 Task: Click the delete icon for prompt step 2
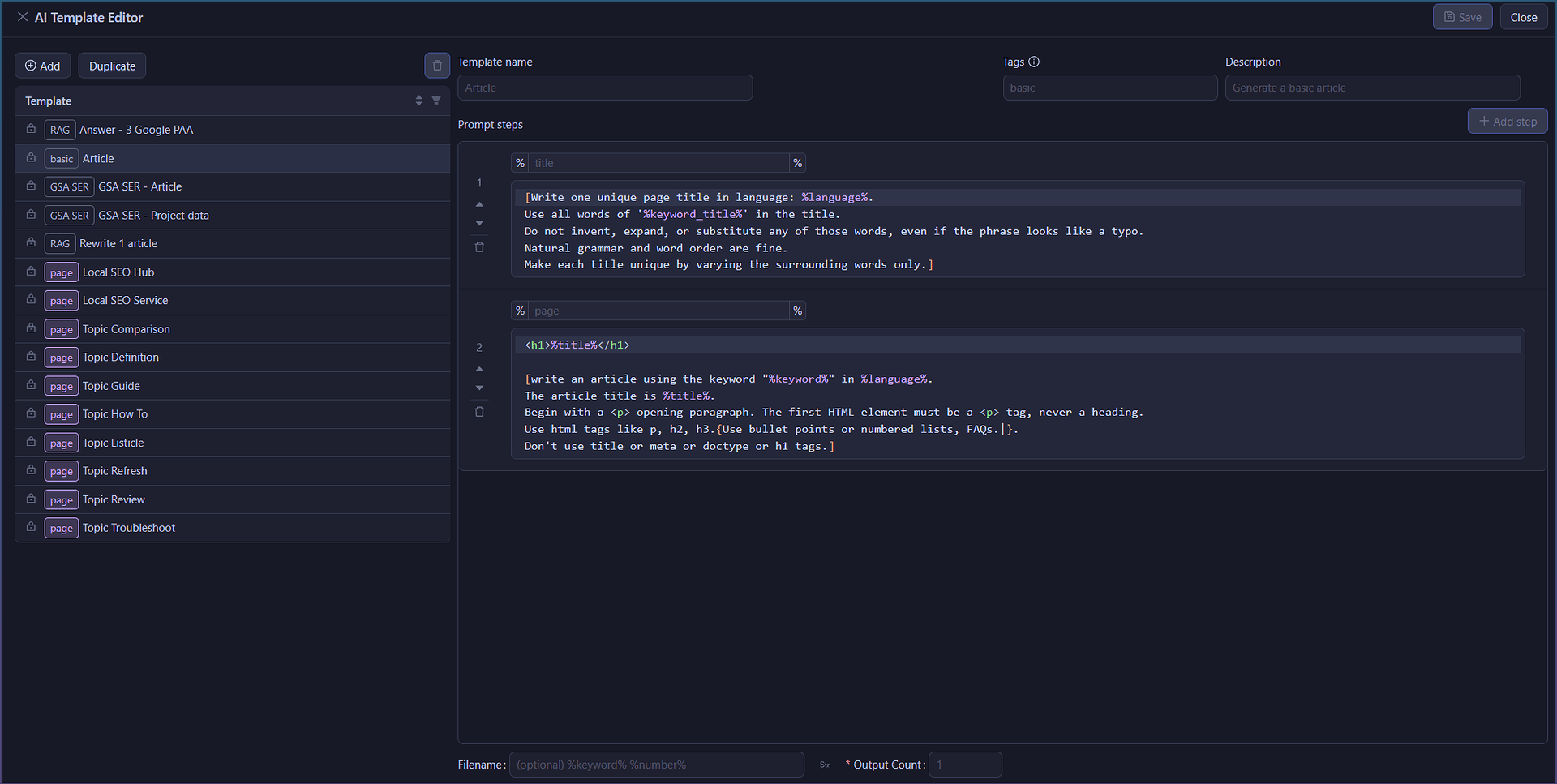tap(479, 412)
